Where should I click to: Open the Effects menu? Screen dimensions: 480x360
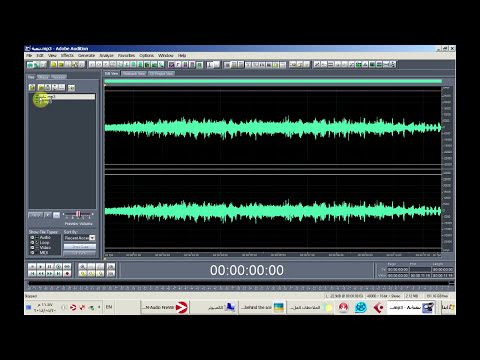[67, 55]
